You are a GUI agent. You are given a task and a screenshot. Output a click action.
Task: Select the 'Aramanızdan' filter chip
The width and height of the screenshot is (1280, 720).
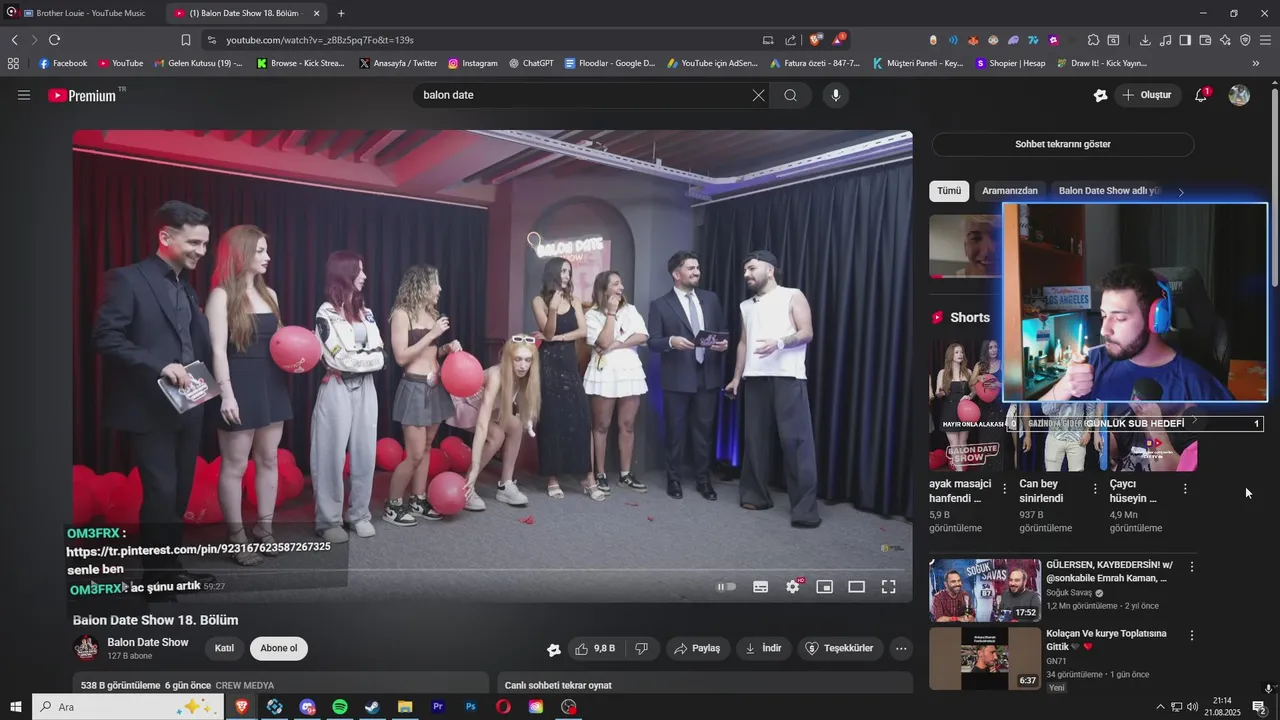(x=1010, y=191)
